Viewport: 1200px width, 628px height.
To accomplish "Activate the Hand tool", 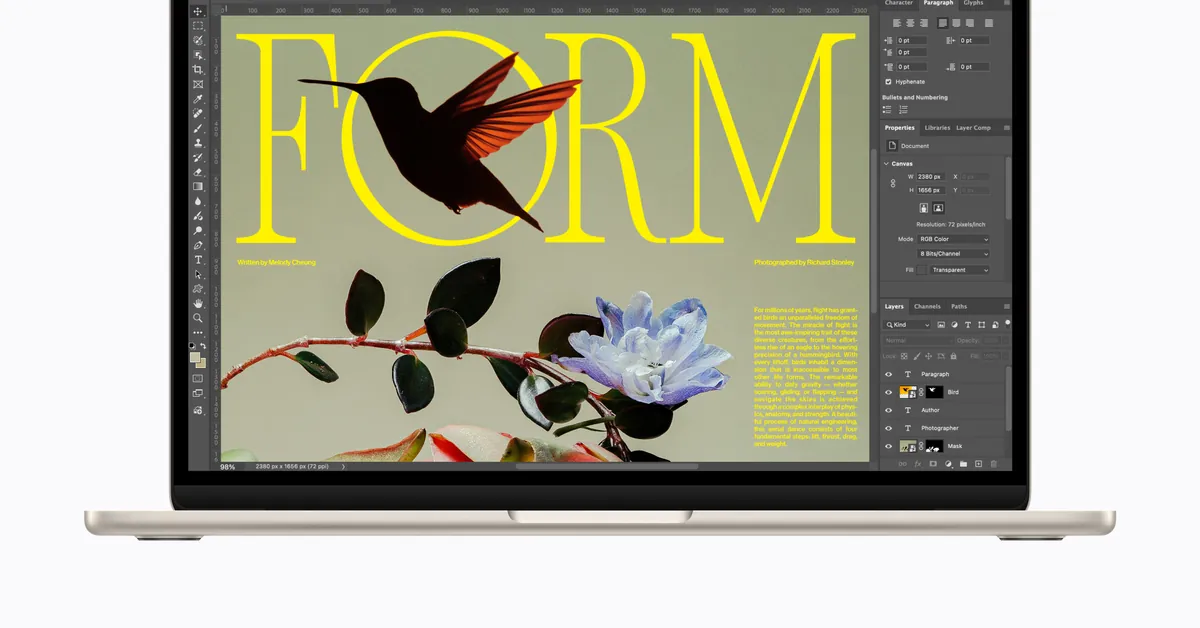I will [x=198, y=303].
